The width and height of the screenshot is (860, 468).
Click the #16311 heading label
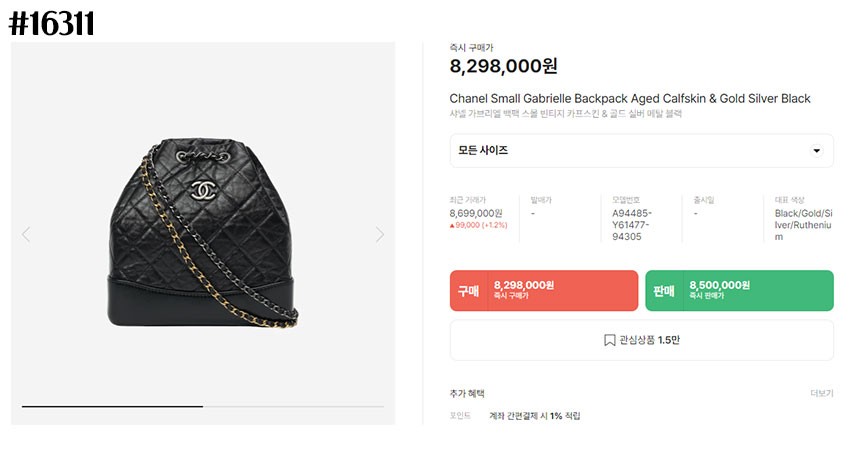(52, 24)
